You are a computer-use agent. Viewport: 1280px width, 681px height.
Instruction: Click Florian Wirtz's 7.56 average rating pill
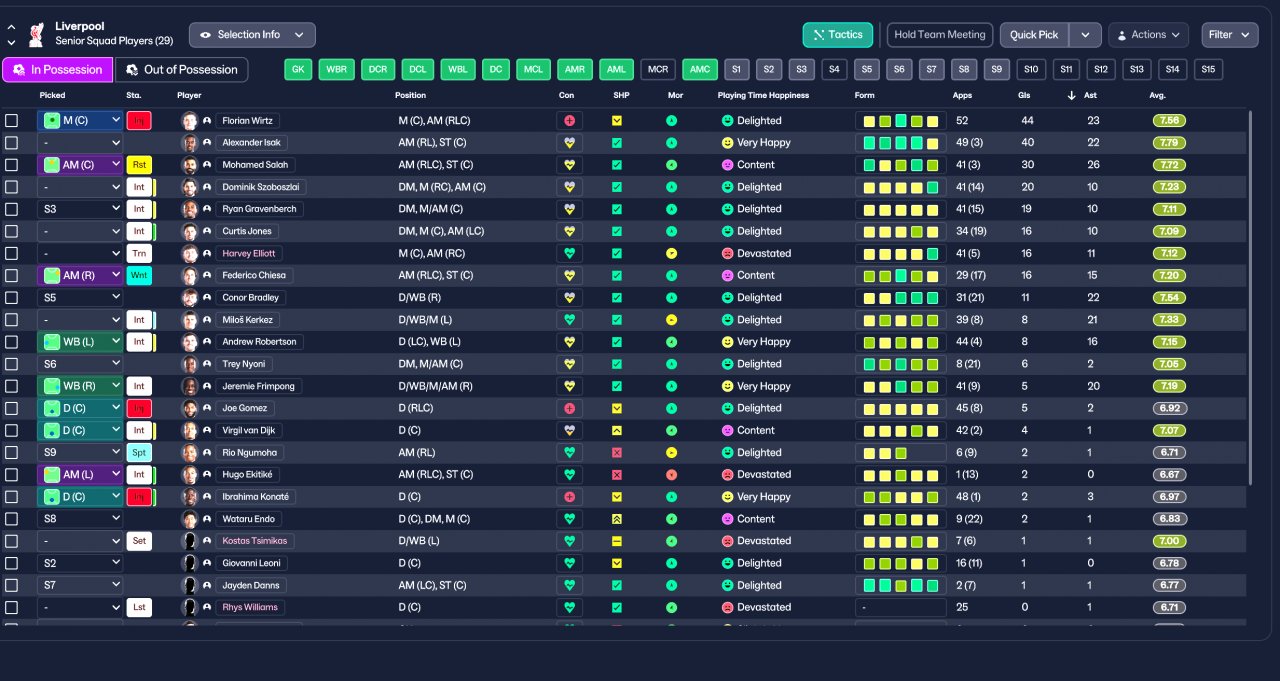(1170, 120)
